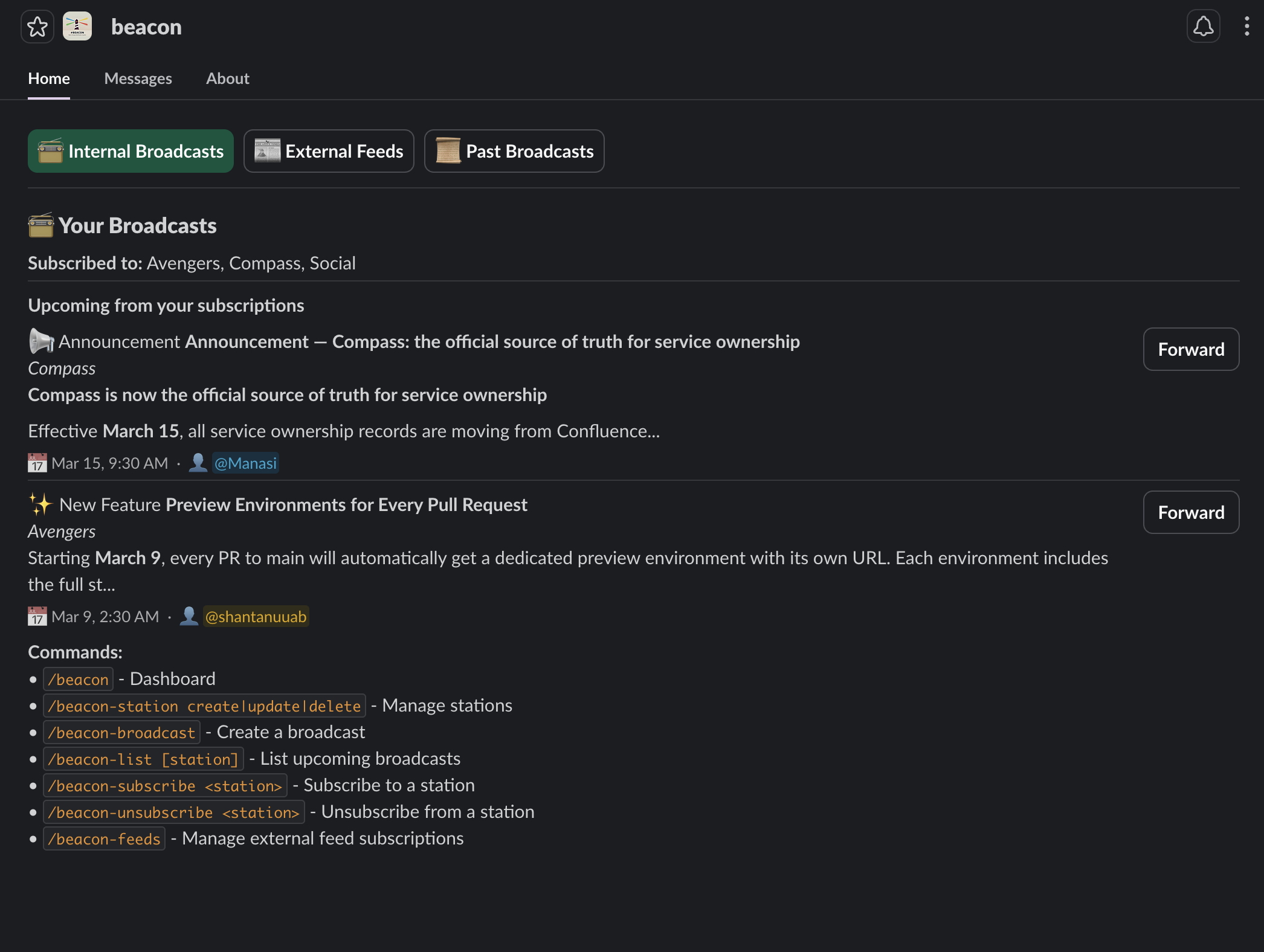The width and height of the screenshot is (1264, 952).
Task: Open the About tab
Action: (228, 79)
